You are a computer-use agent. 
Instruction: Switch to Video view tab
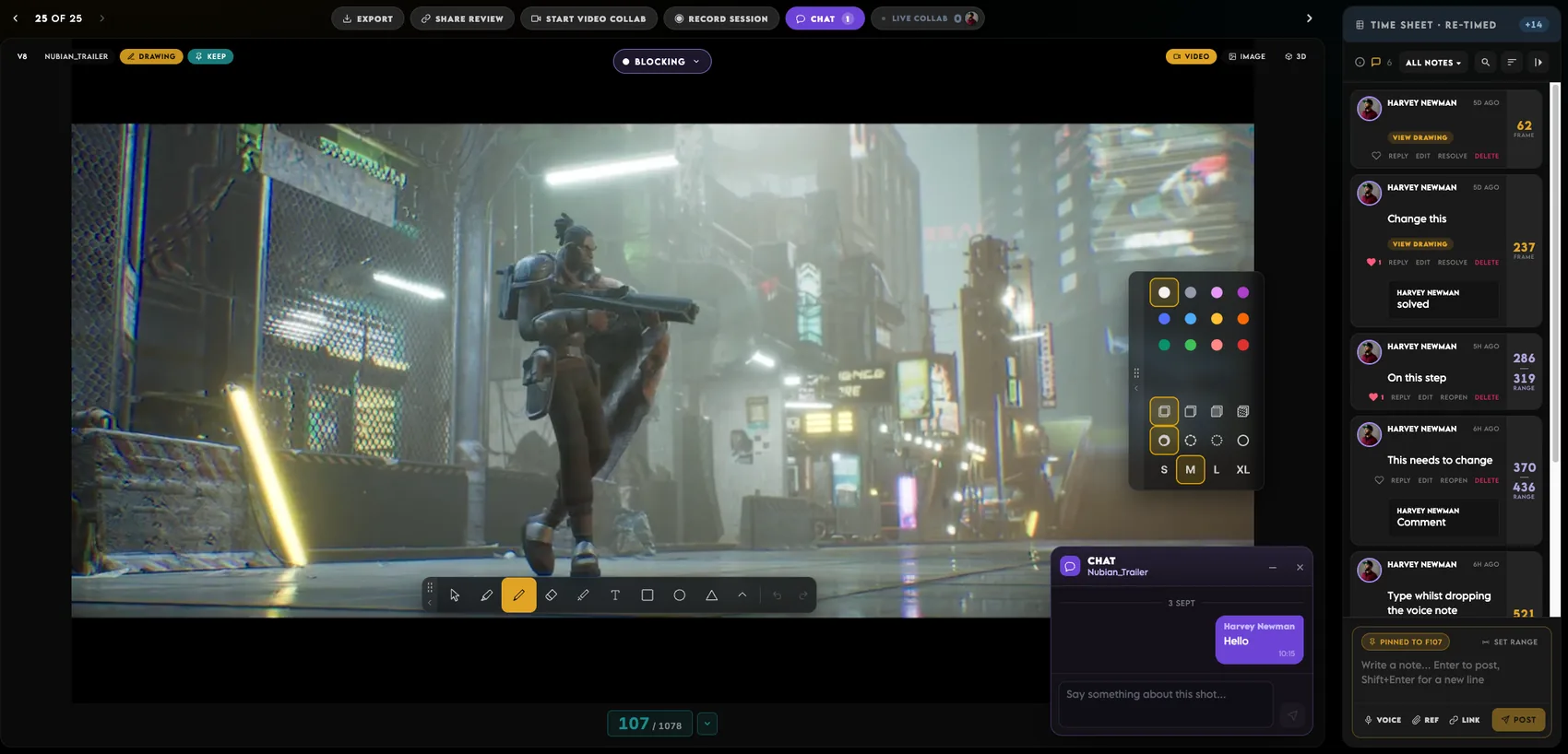(1191, 56)
